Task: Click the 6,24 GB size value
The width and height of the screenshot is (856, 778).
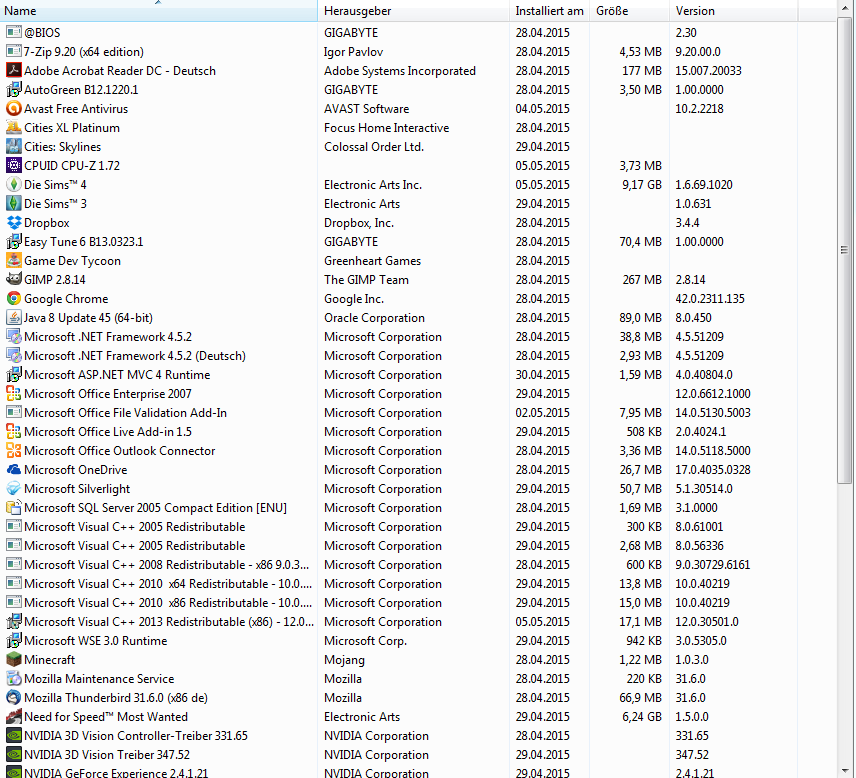Action: pos(641,716)
